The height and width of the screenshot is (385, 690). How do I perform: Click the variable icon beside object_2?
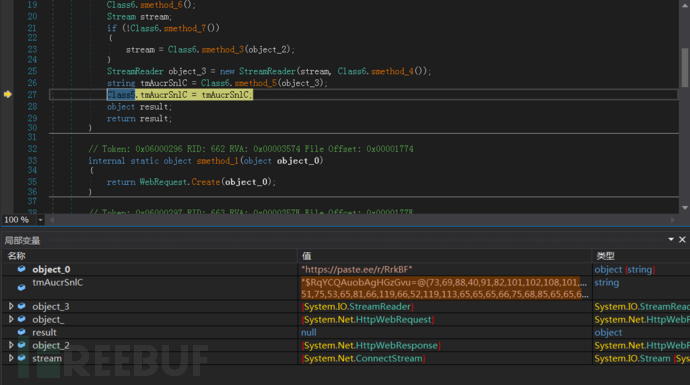pyautogui.click(x=21, y=345)
